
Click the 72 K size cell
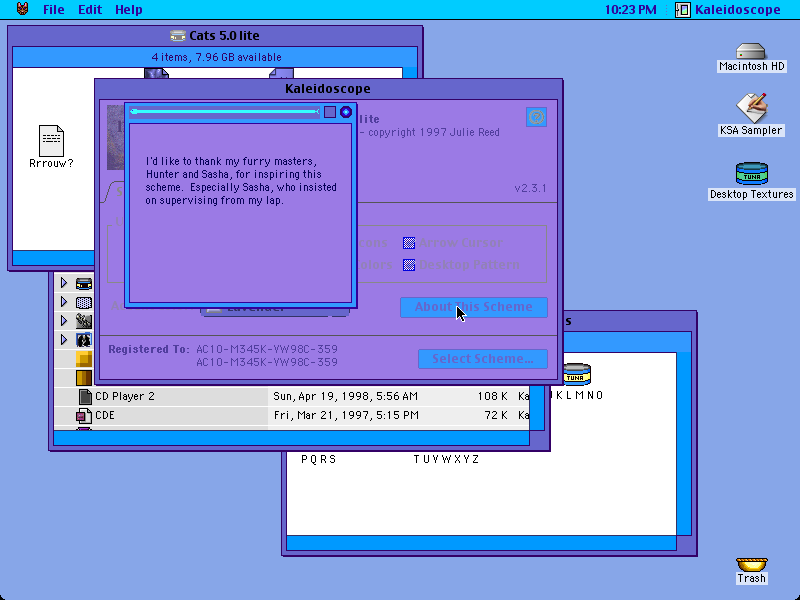[496, 416]
